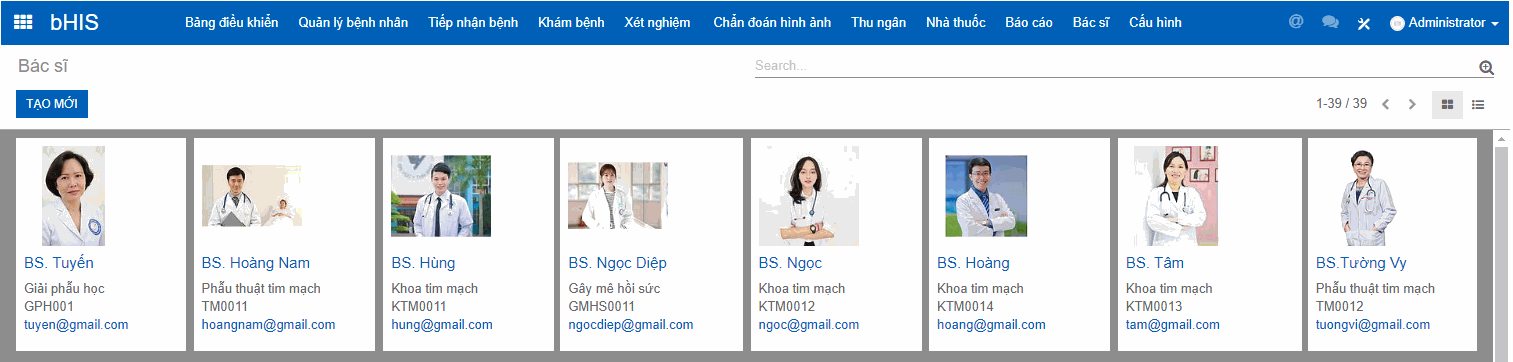The image size is (1513, 362).
Task: Click the Gây mê hồi sức department text
Action: coord(614,288)
